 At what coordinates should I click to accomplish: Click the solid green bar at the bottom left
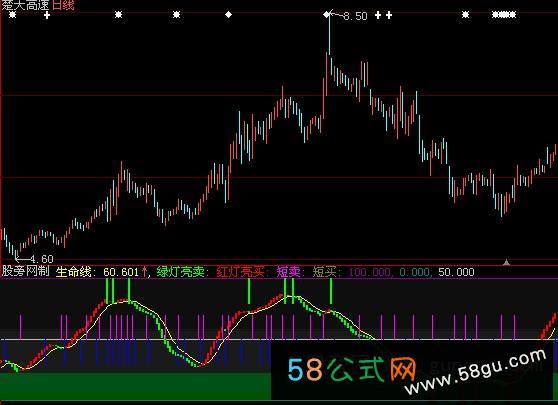[135, 386]
